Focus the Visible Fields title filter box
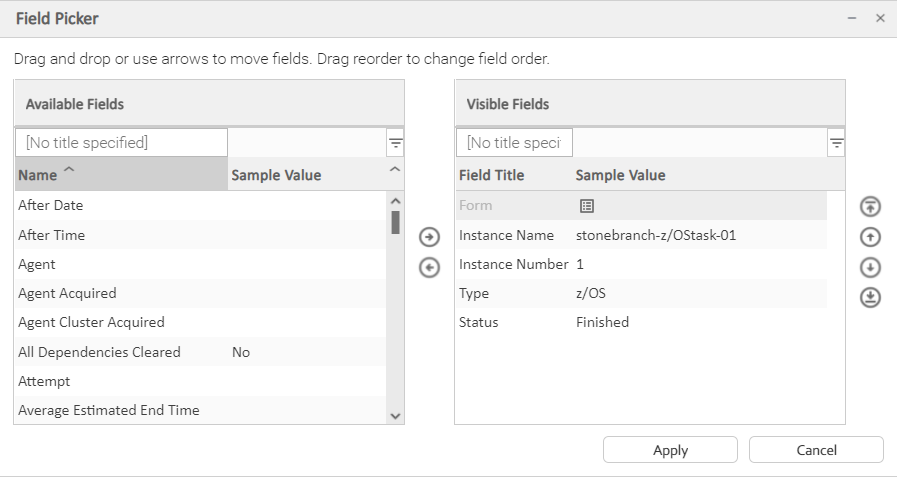897x477 pixels. [x=514, y=143]
